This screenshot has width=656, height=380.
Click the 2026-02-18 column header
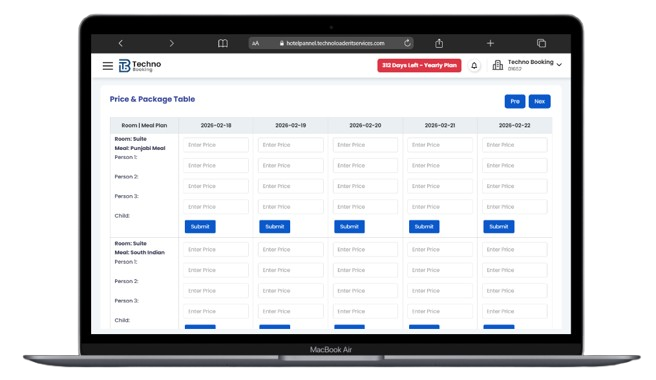point(216,125)
